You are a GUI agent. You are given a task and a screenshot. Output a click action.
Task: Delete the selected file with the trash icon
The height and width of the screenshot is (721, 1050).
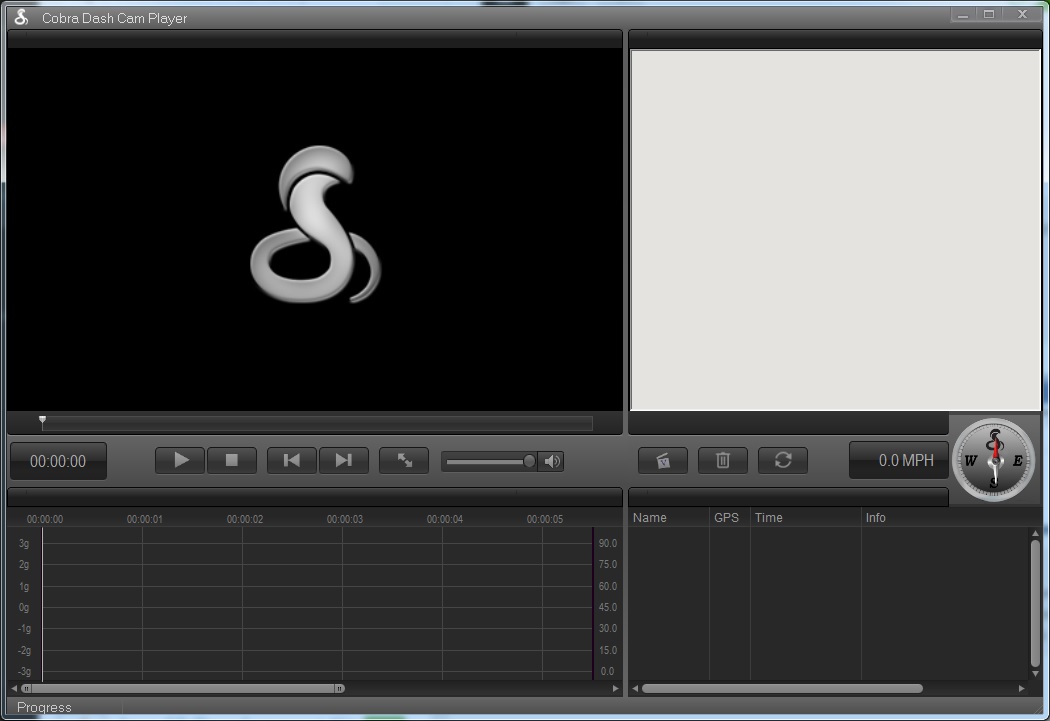[x=723, y=460]
